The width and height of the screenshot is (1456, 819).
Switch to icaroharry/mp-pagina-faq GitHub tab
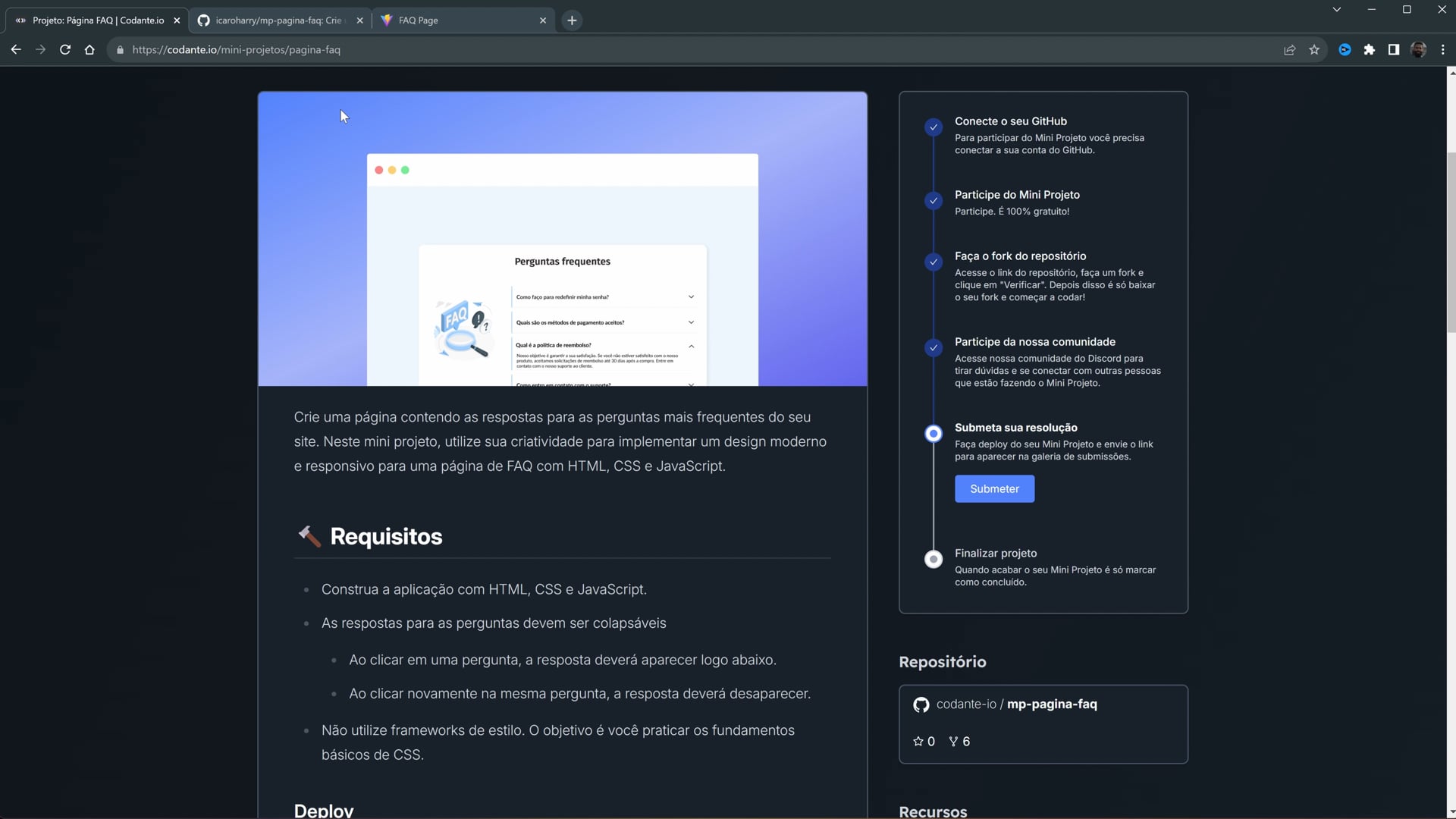point(279,20)
